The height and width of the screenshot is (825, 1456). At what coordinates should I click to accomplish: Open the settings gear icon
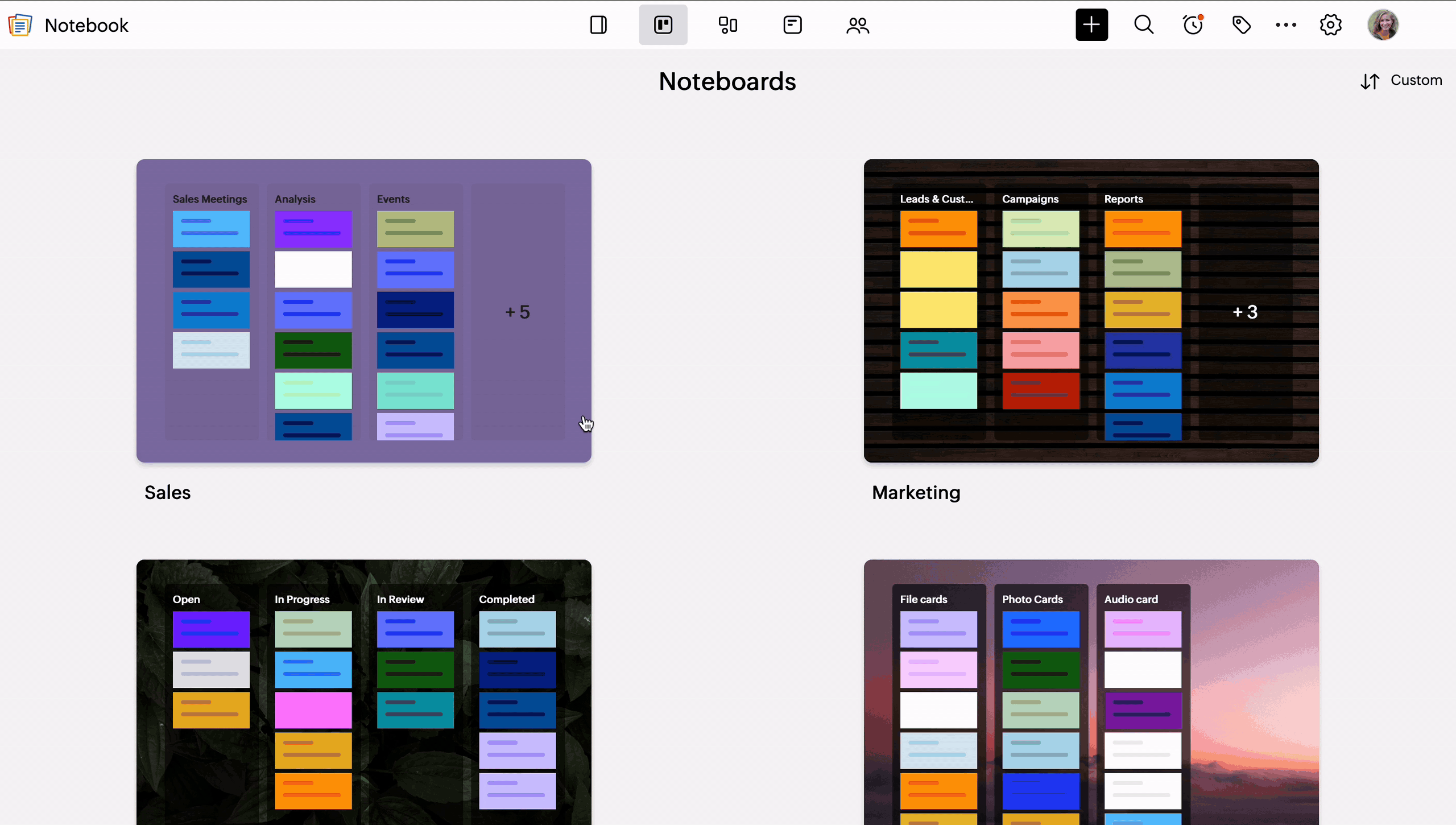tap(1330, 25)
